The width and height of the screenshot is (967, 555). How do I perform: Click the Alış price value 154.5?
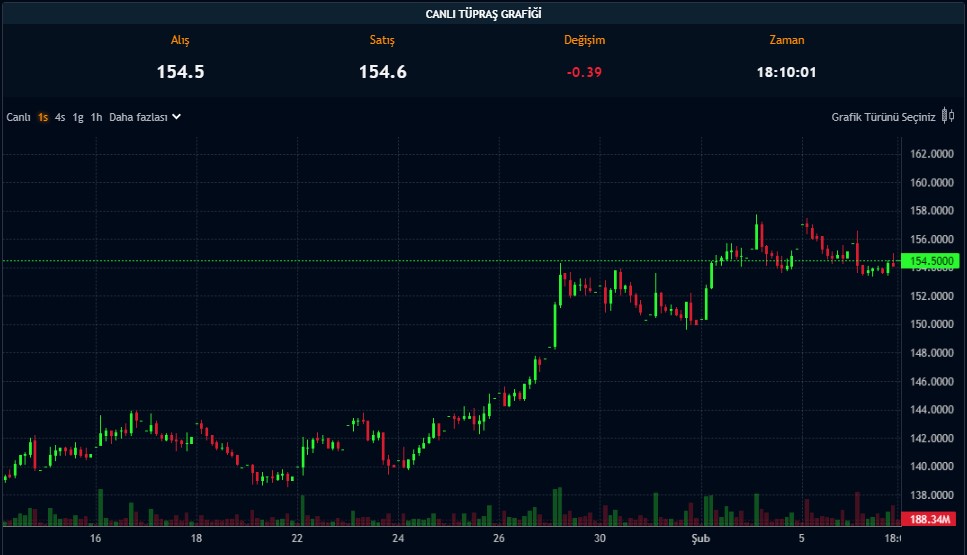point(180,72)
